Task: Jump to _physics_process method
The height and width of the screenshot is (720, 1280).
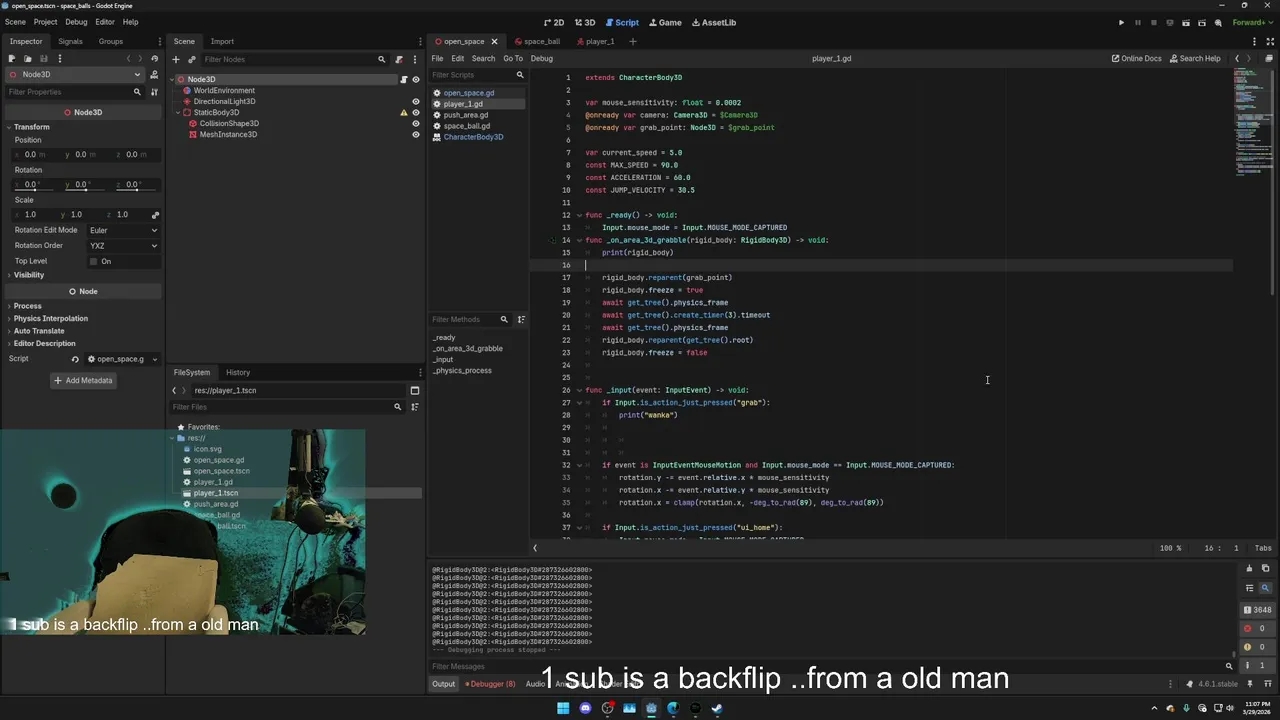Action: click(x=462, y=370)
